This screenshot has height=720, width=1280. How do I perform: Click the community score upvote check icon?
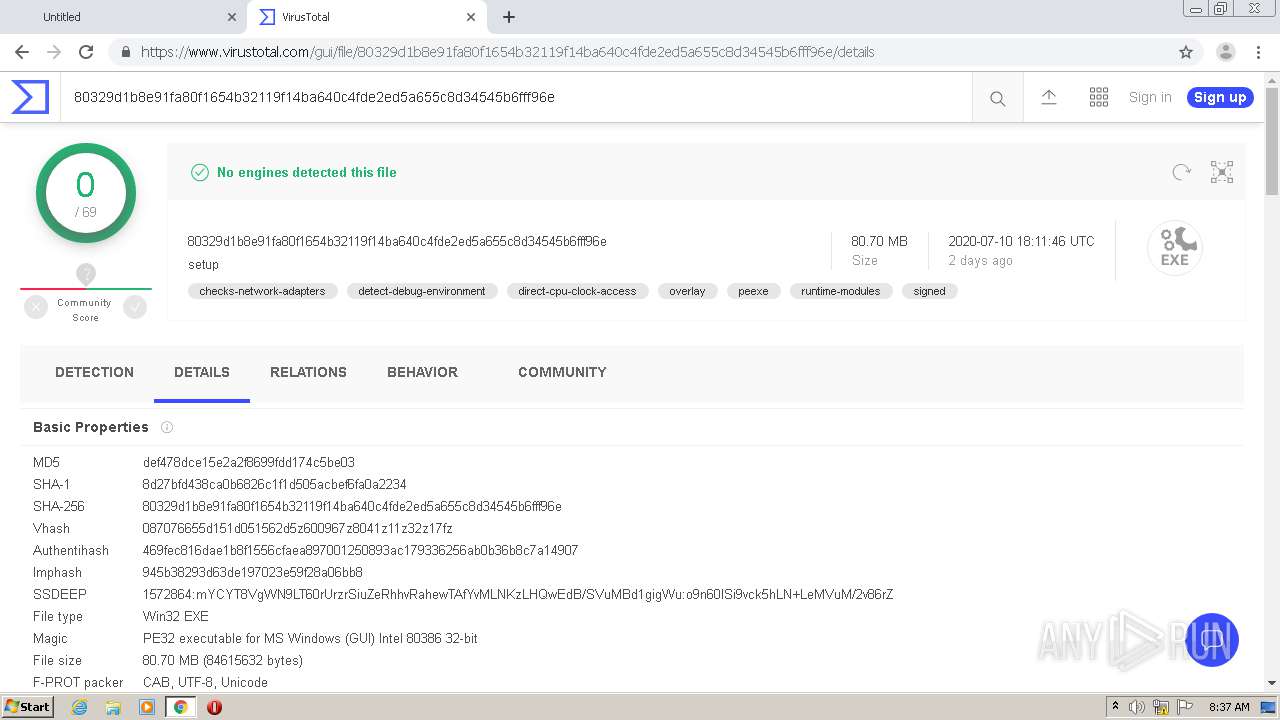coord(135,308)
